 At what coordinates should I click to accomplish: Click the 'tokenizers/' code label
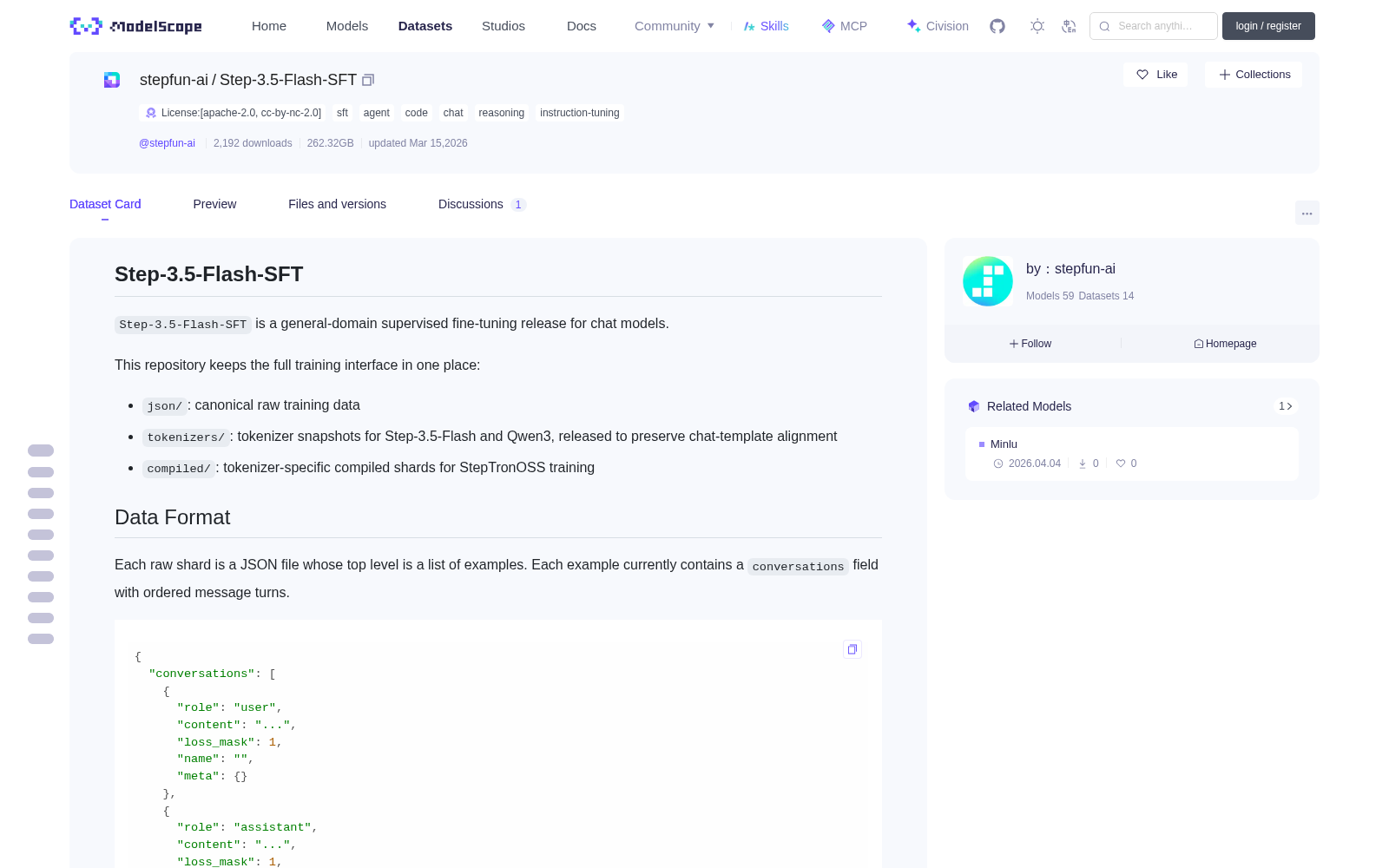pos(186,437)
